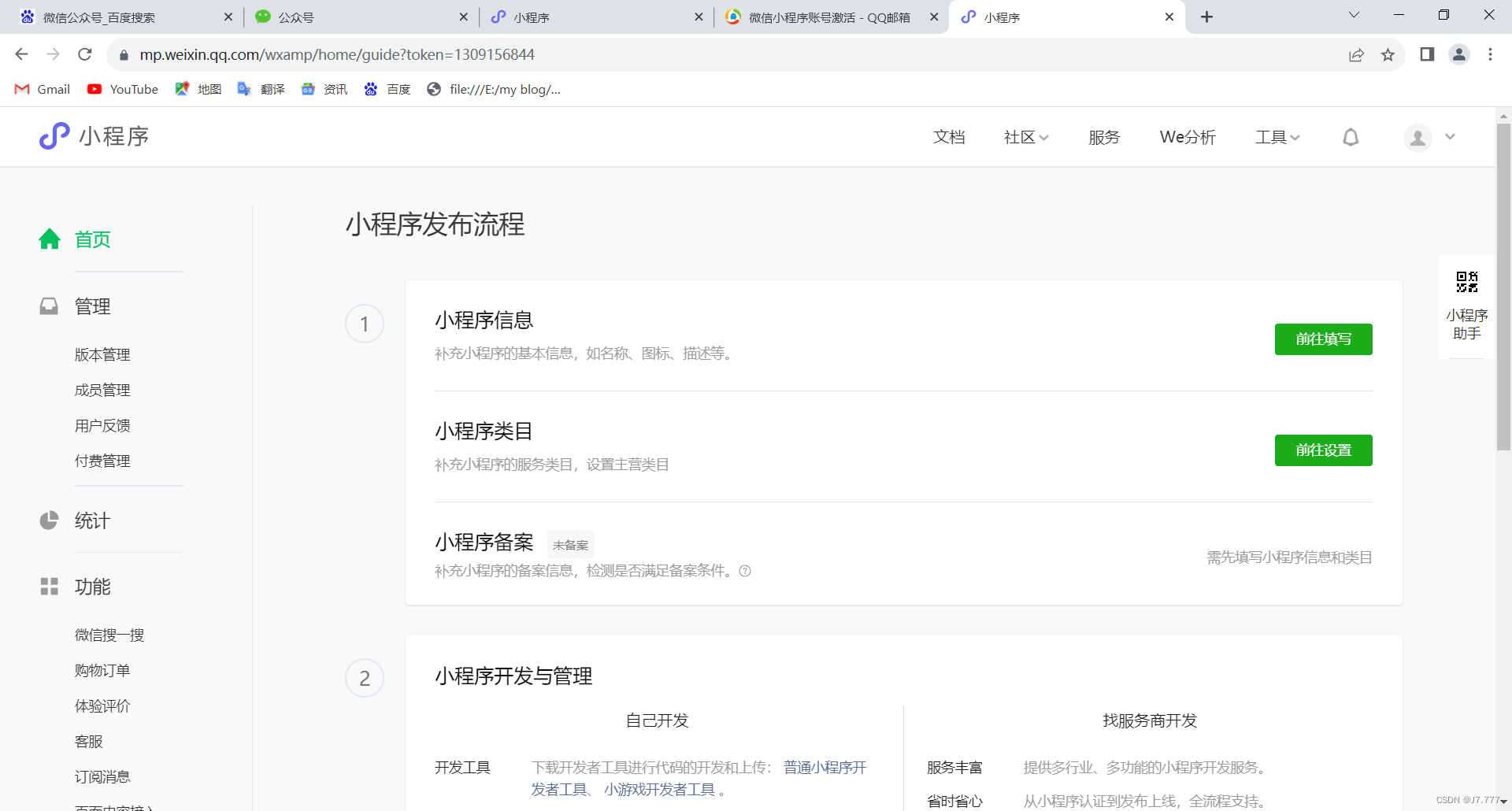Open the 服务 menu item
1512x811 pixels.
pos(1104,137)
